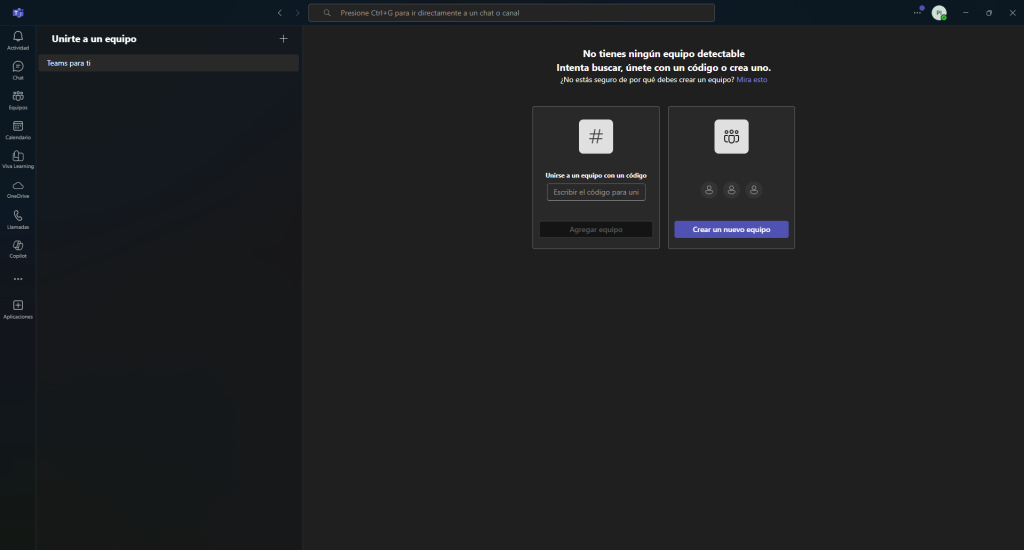Open the Mira esto link
The height and width of the screenshot is (550, 1024).
point(752,79)
